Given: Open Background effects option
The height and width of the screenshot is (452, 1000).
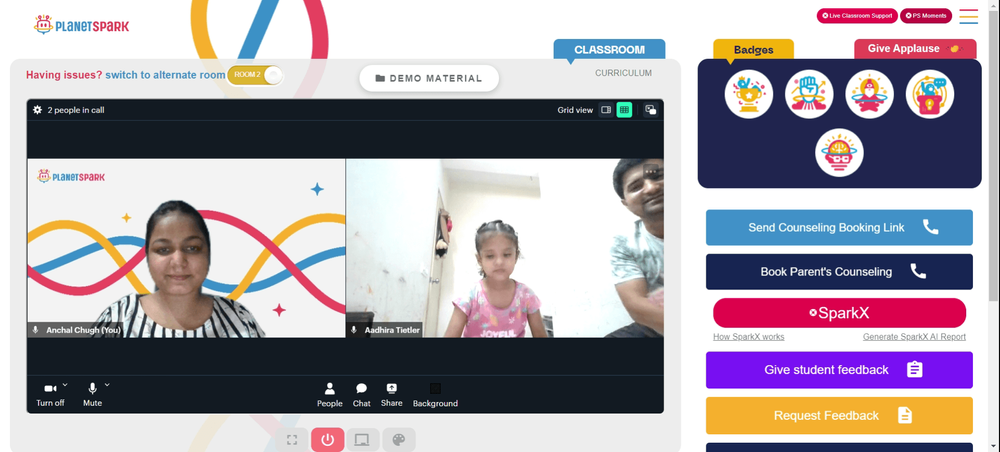Looking at the screenshot, I should (435, 395).
